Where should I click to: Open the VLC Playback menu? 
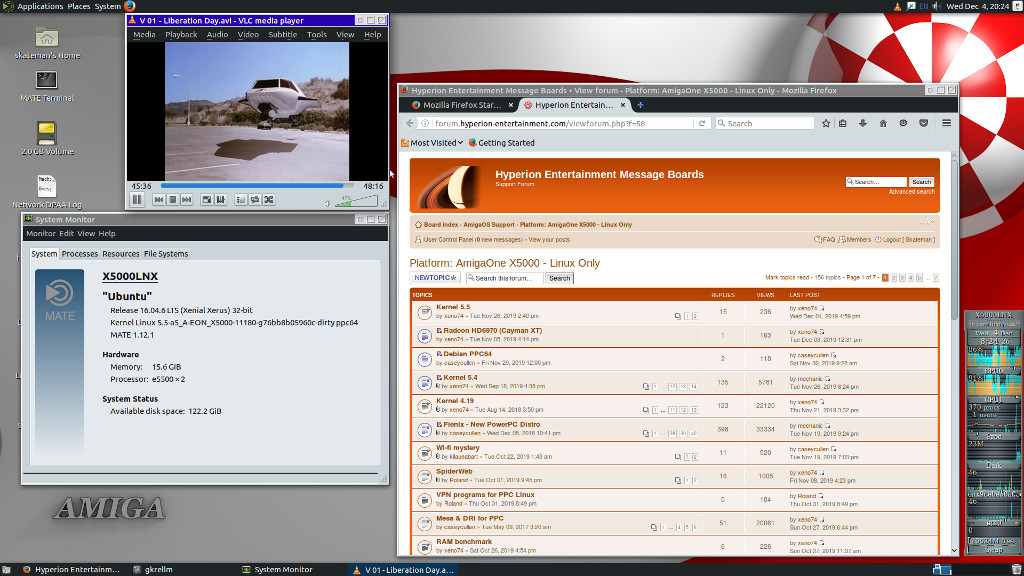tap(181, 35)
